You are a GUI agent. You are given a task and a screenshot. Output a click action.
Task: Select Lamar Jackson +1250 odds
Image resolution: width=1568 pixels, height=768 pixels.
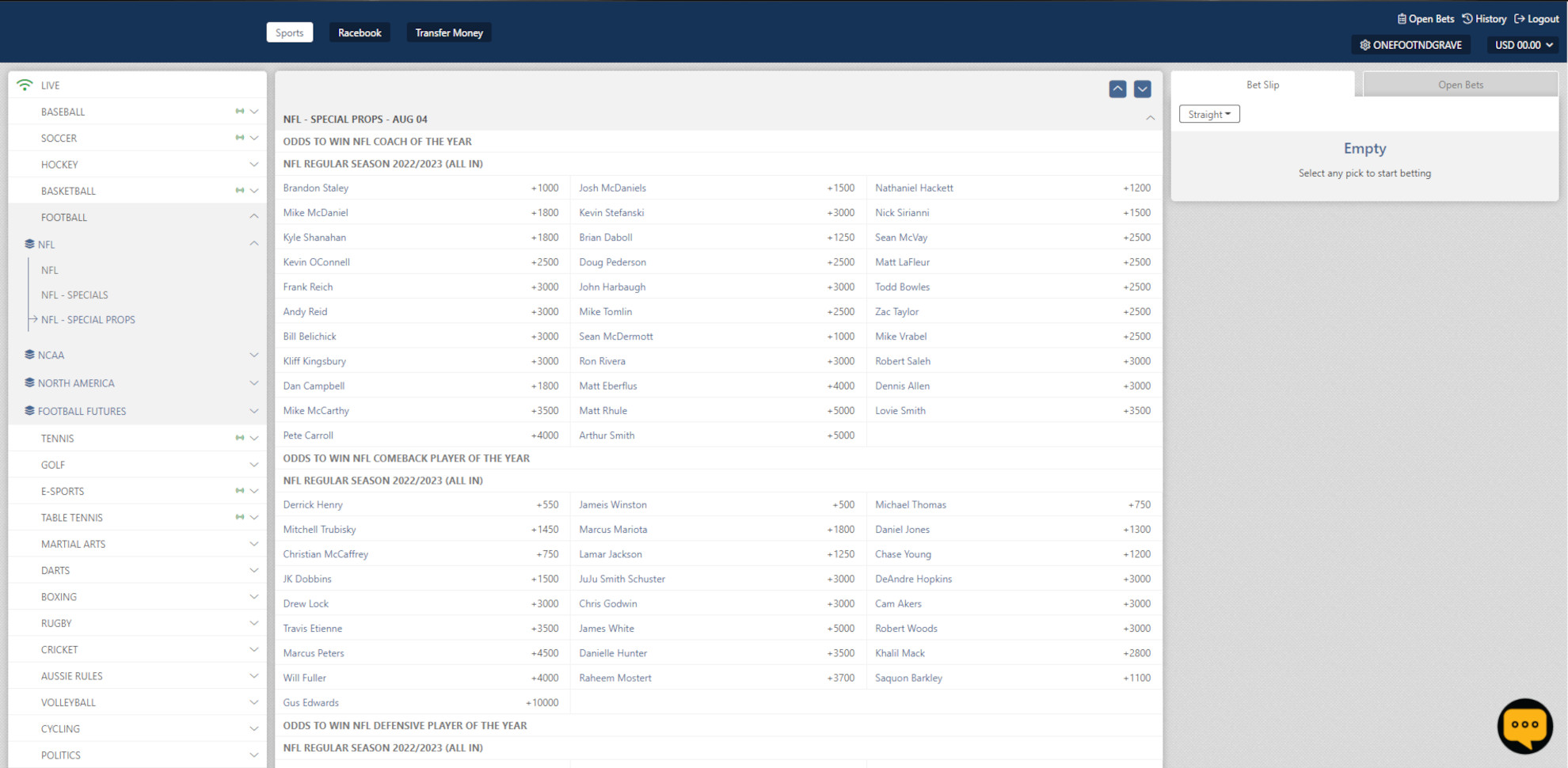click(717, 554)
